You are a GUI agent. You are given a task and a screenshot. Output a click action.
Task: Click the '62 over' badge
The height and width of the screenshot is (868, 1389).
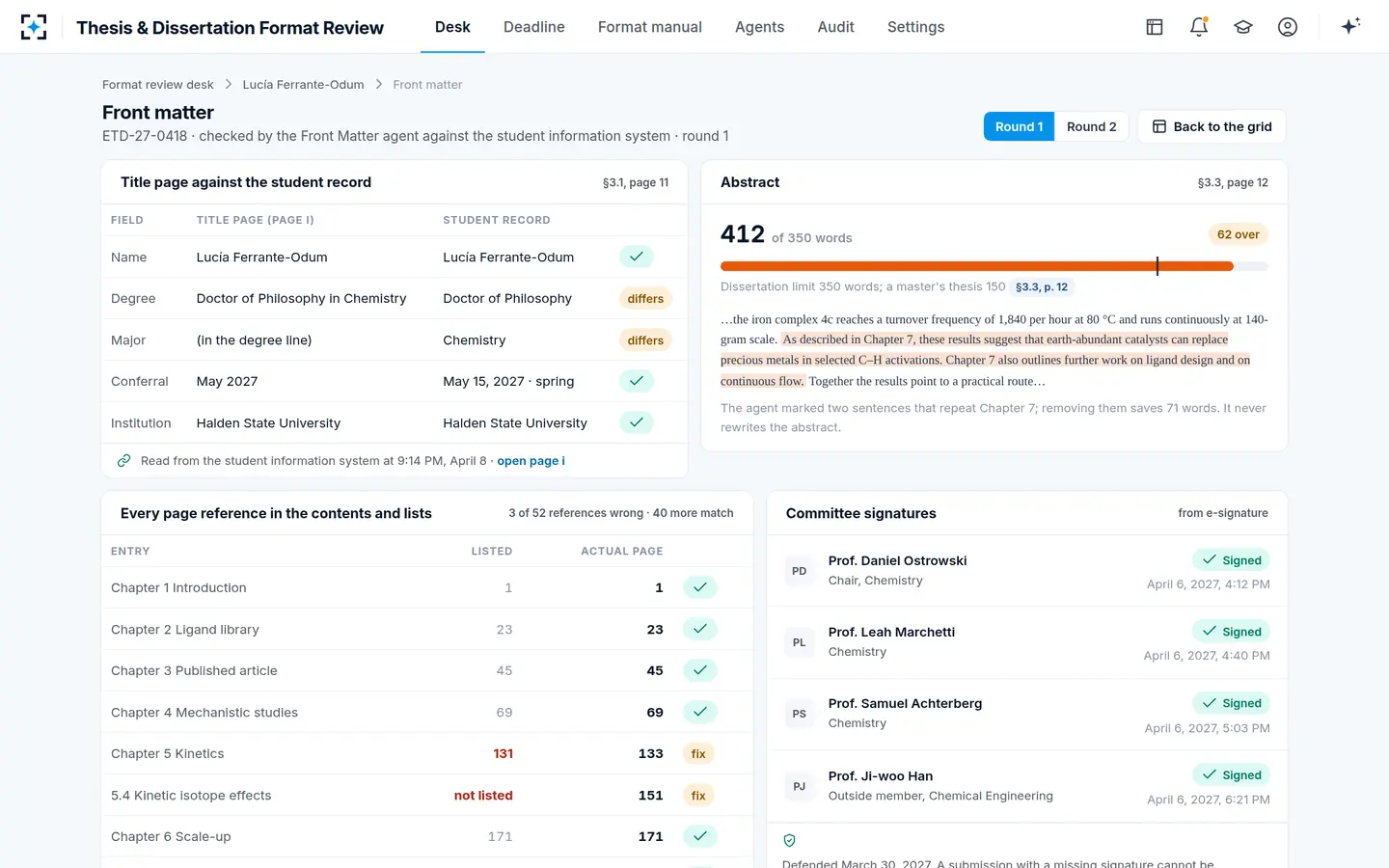[1238, 234]
